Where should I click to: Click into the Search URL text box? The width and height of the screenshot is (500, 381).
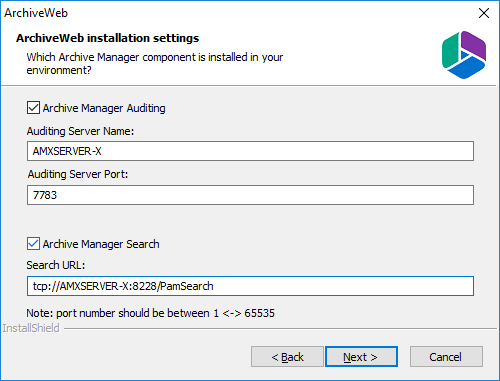[x=250, y=286]
